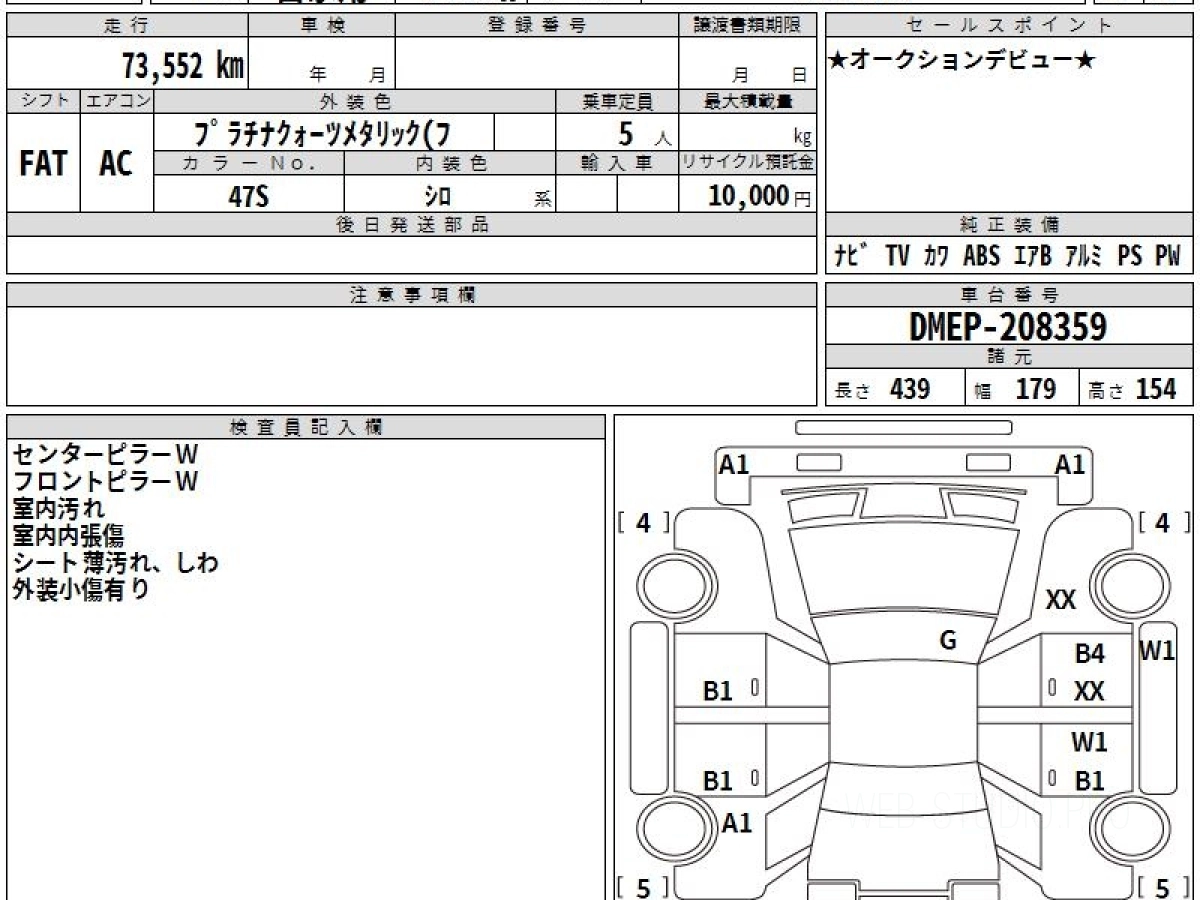Click the mileage value 73,552 km

(x=183, y=66)
